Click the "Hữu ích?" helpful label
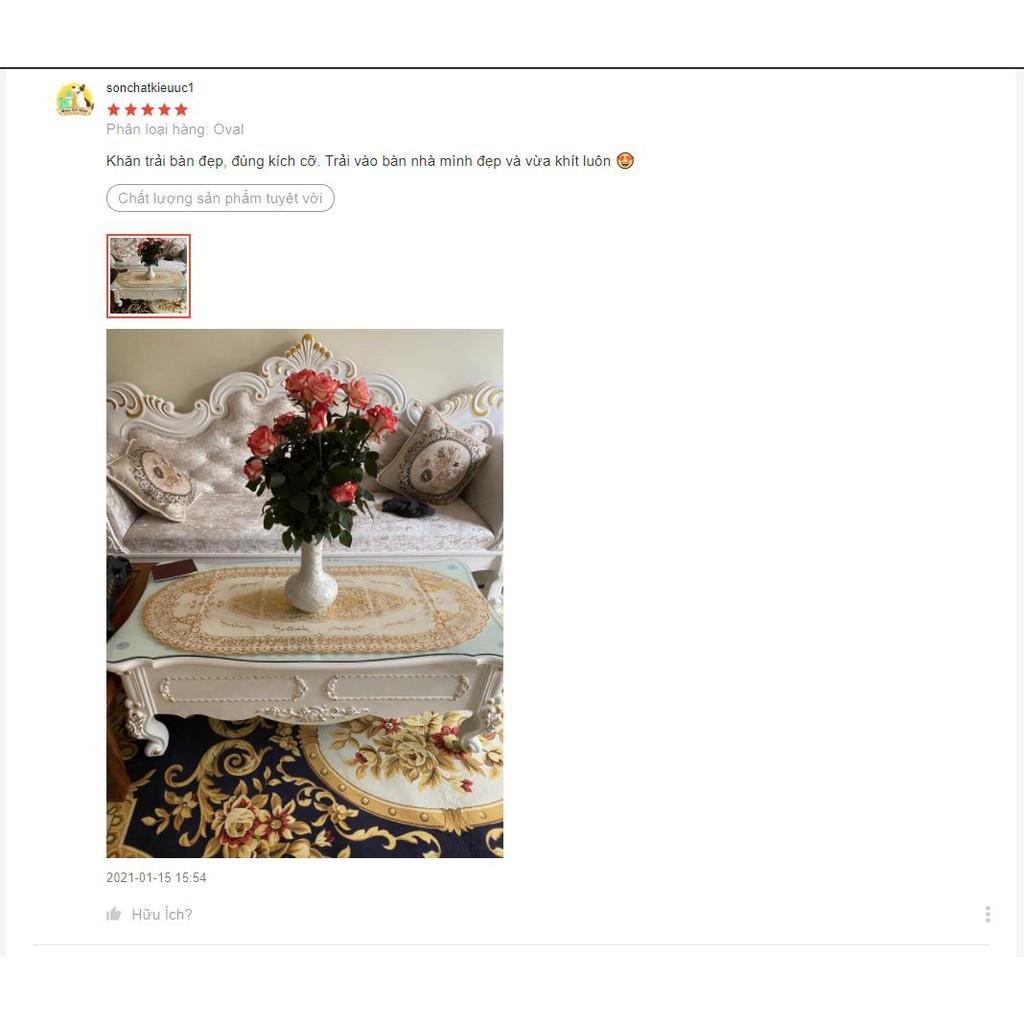Viewport: 1024px width, 1024px height. [162, 914]
